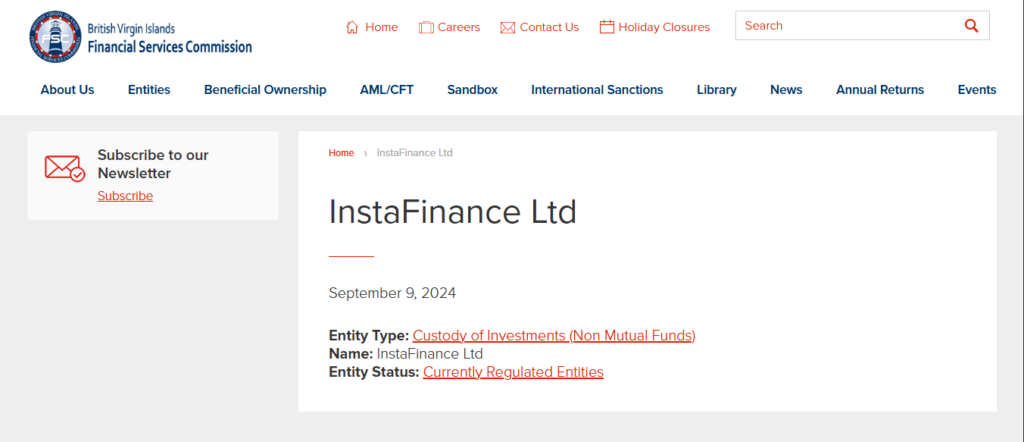
Task: Open the About Us menu
Action: (x=67, y=90)
